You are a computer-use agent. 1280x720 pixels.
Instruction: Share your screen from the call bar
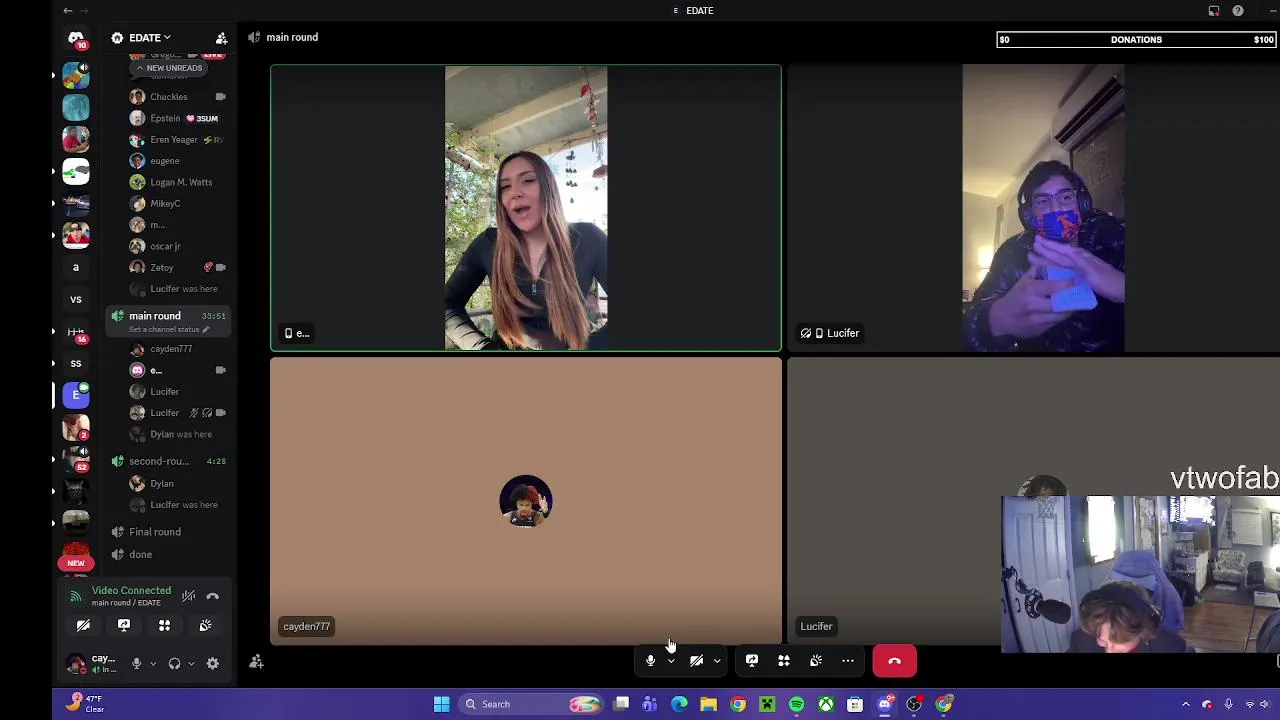coord(752,661)
